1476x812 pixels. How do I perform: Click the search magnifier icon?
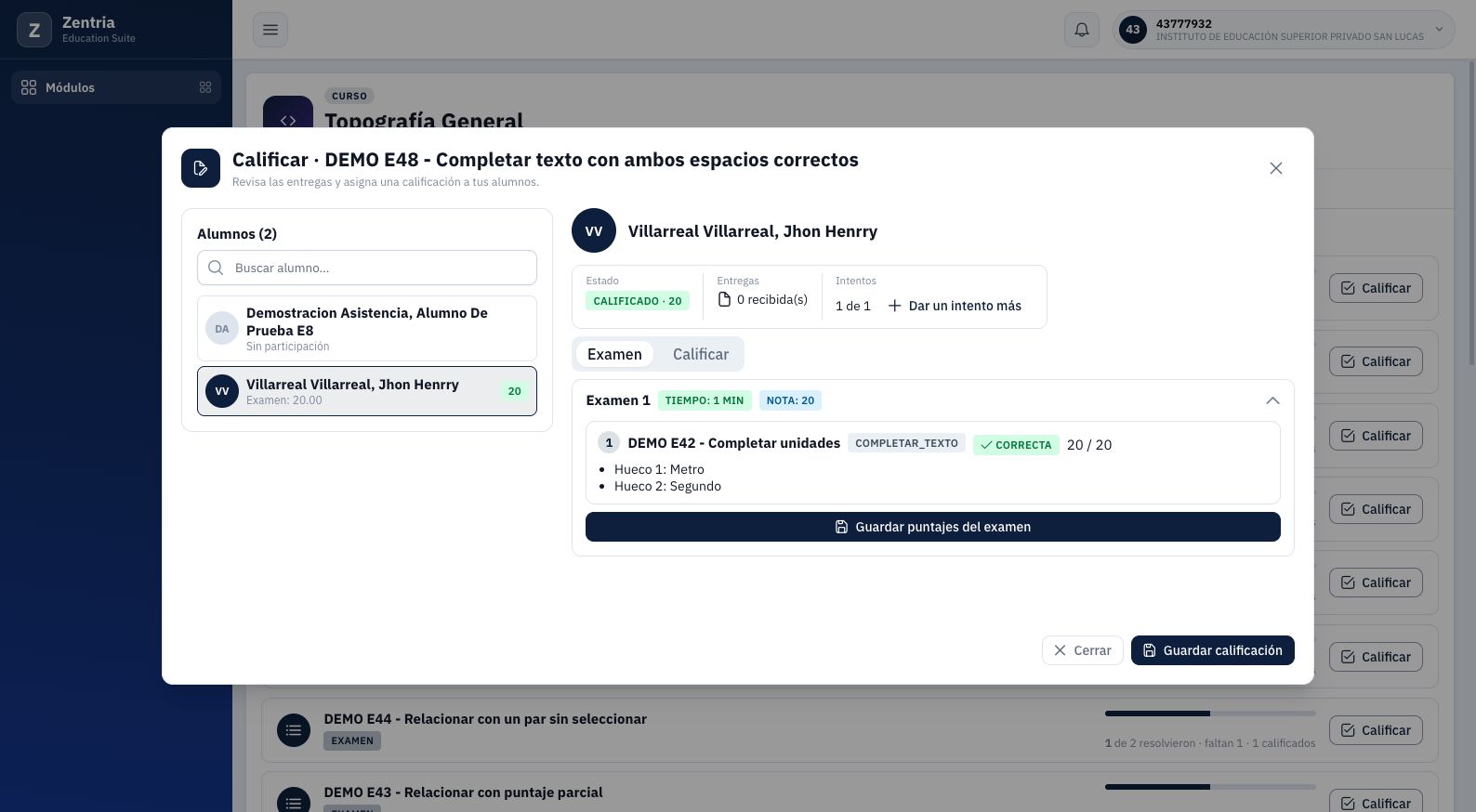(x=216, y=268)
